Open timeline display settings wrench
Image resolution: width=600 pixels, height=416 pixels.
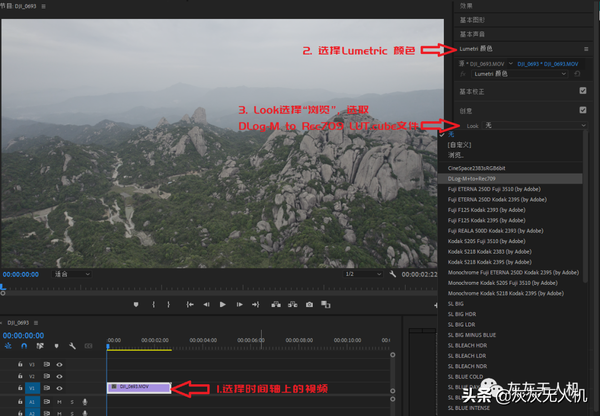pyautogui.click(x=72, y=346)
